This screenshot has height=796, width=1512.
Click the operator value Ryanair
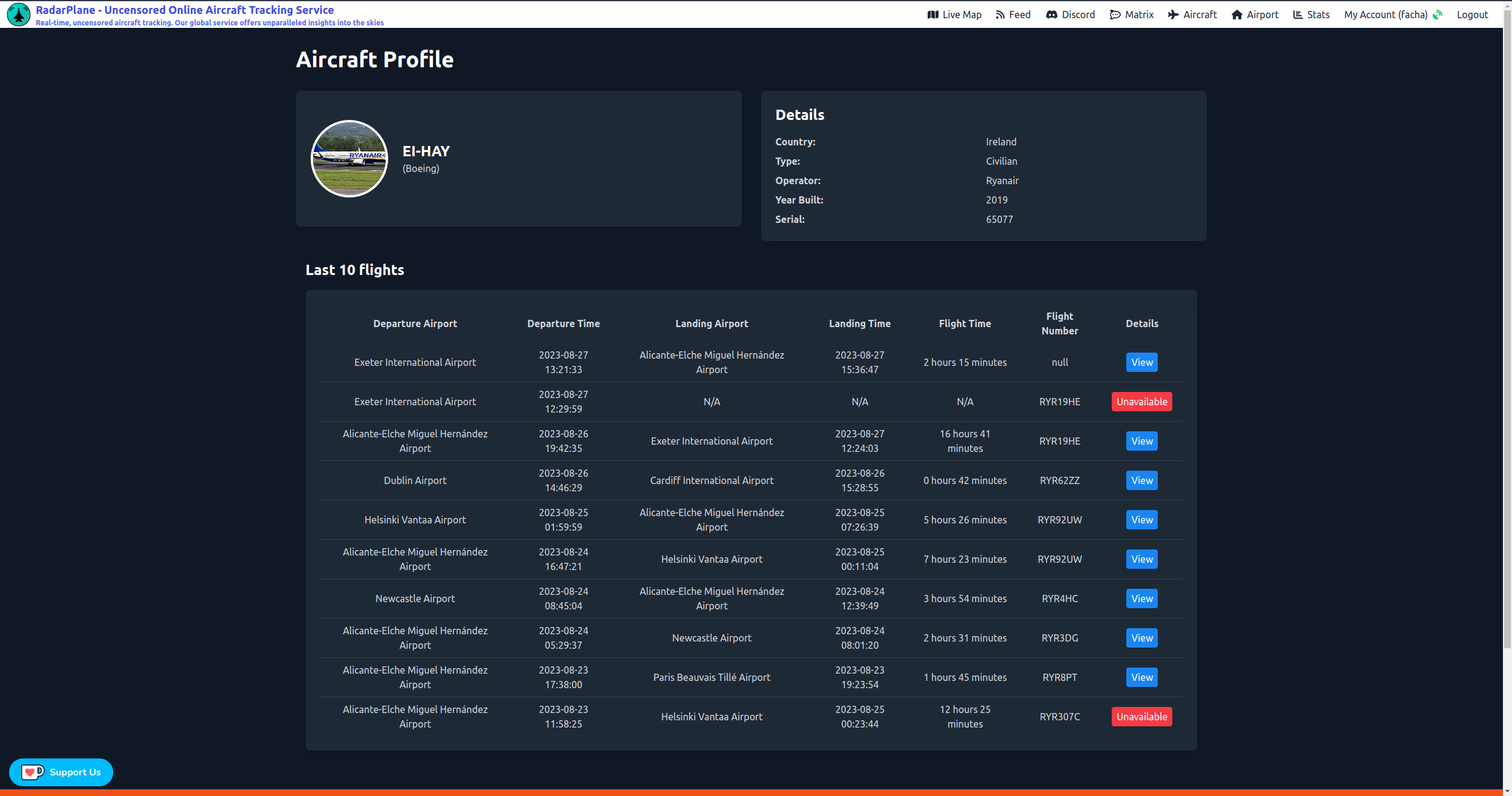pos(1002,181)
